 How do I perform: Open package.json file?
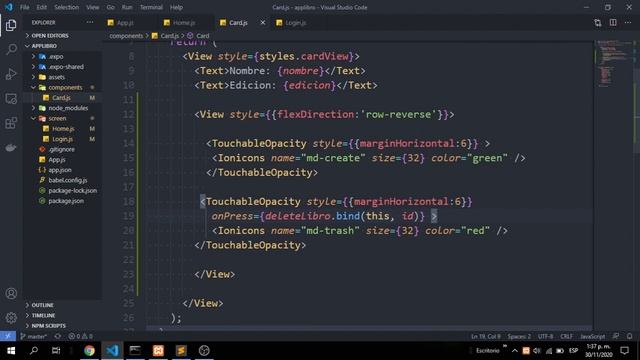pyautogui.click(x=66, y=201)
